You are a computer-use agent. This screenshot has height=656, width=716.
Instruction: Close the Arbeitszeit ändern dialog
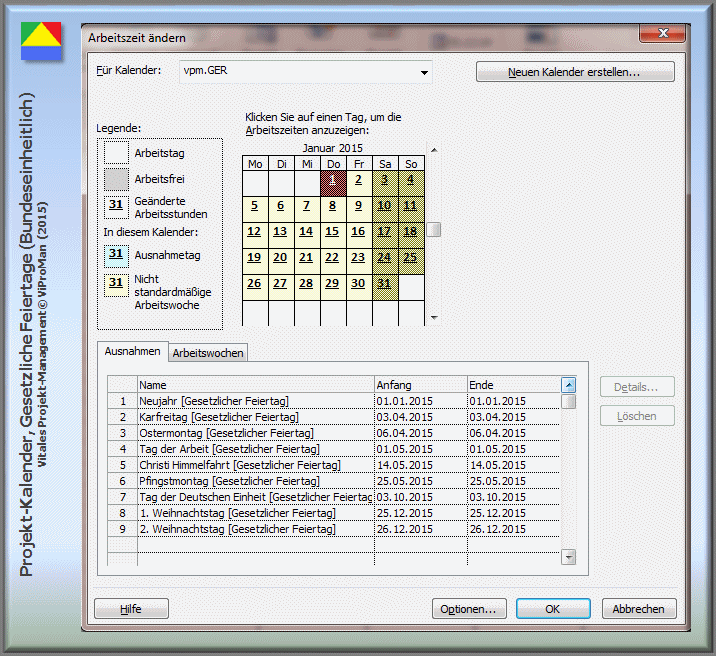(x=663, y=33)
